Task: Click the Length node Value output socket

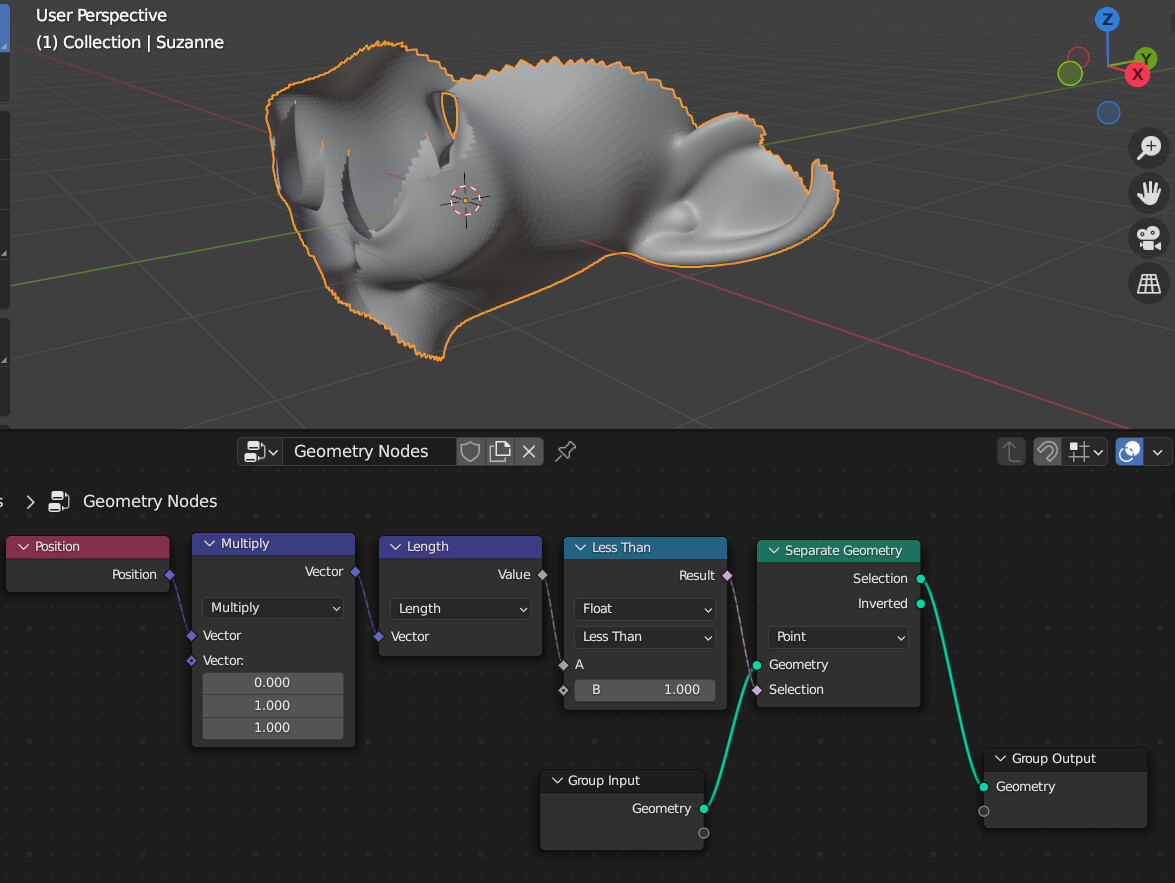Action: 543,575
